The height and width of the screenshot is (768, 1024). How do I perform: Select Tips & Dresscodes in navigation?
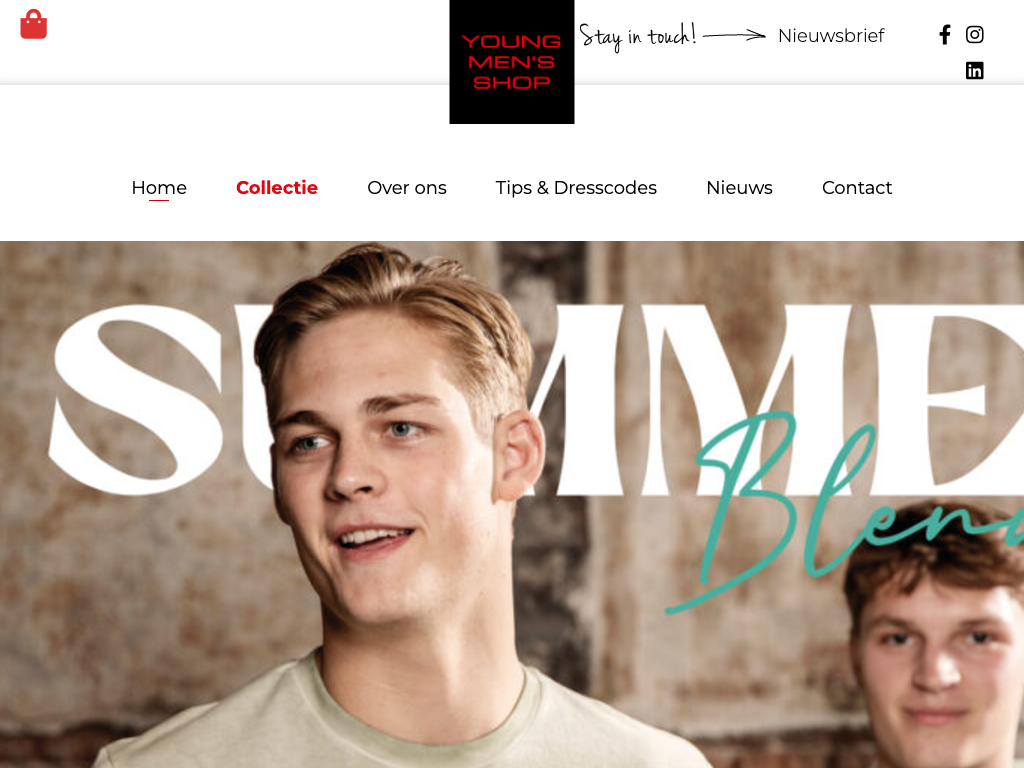(x=576, y=188)
